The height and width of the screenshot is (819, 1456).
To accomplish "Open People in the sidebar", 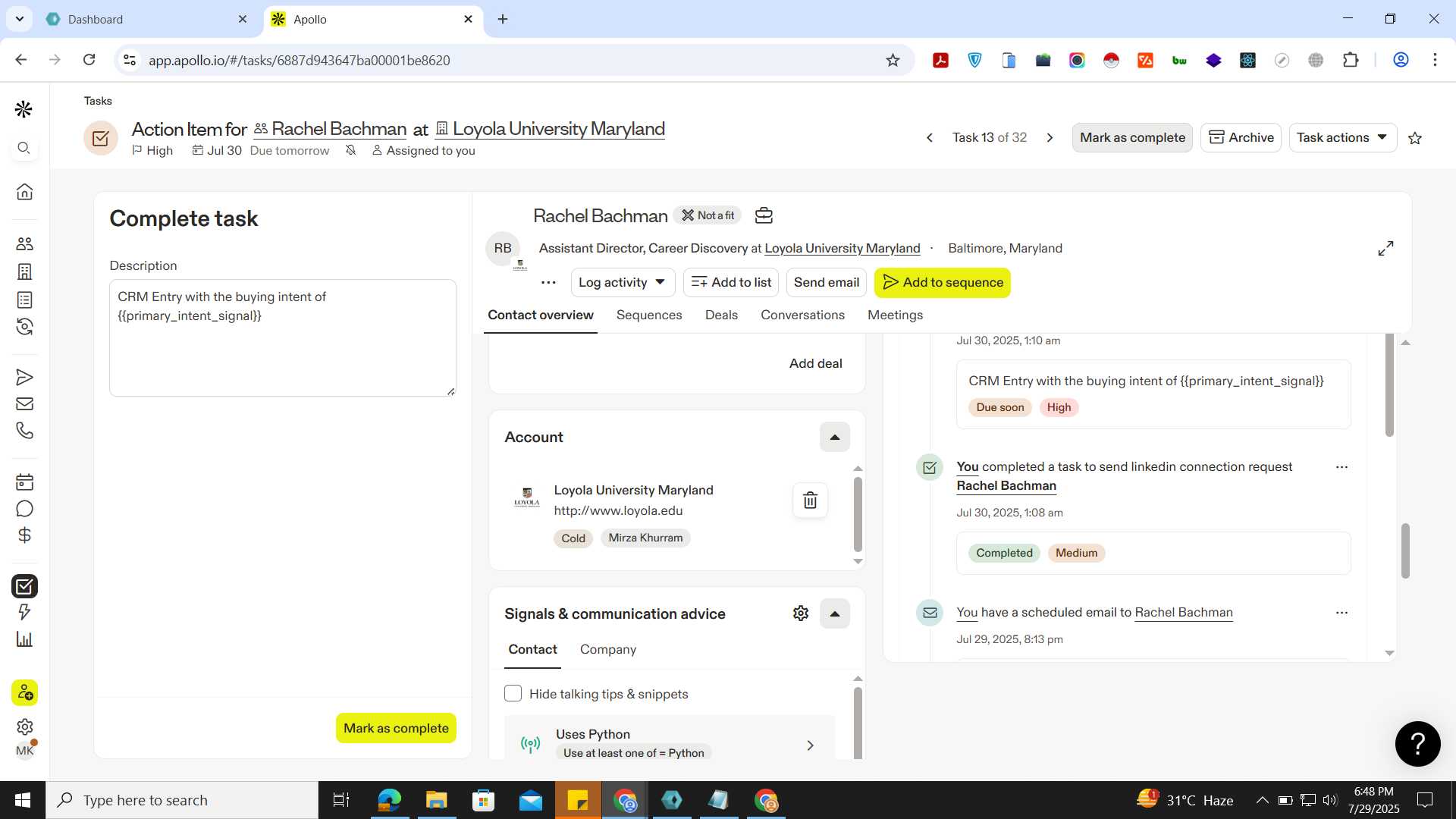I will [x=24, y=243].
